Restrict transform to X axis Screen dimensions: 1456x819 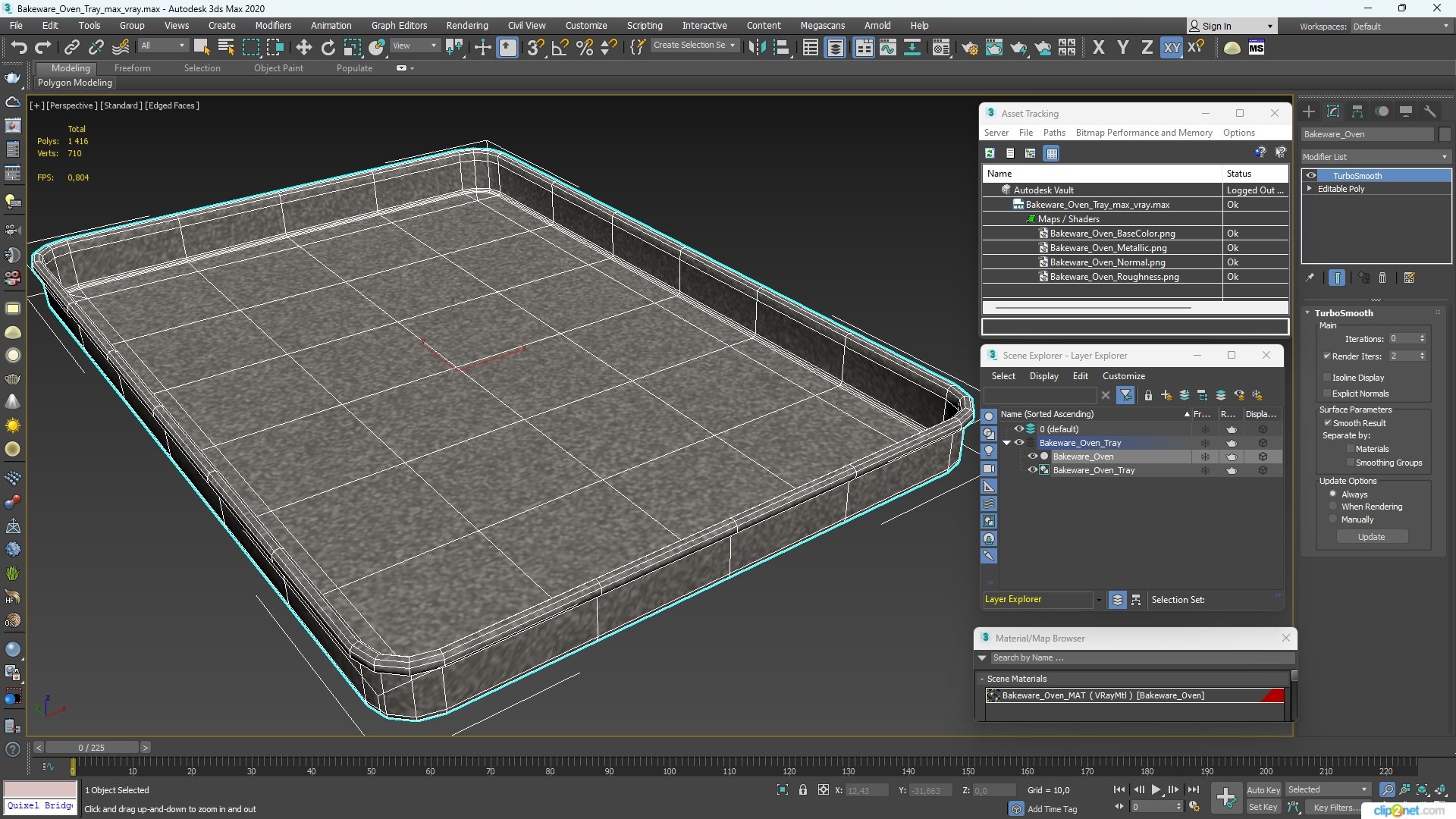pos(1098,48)
